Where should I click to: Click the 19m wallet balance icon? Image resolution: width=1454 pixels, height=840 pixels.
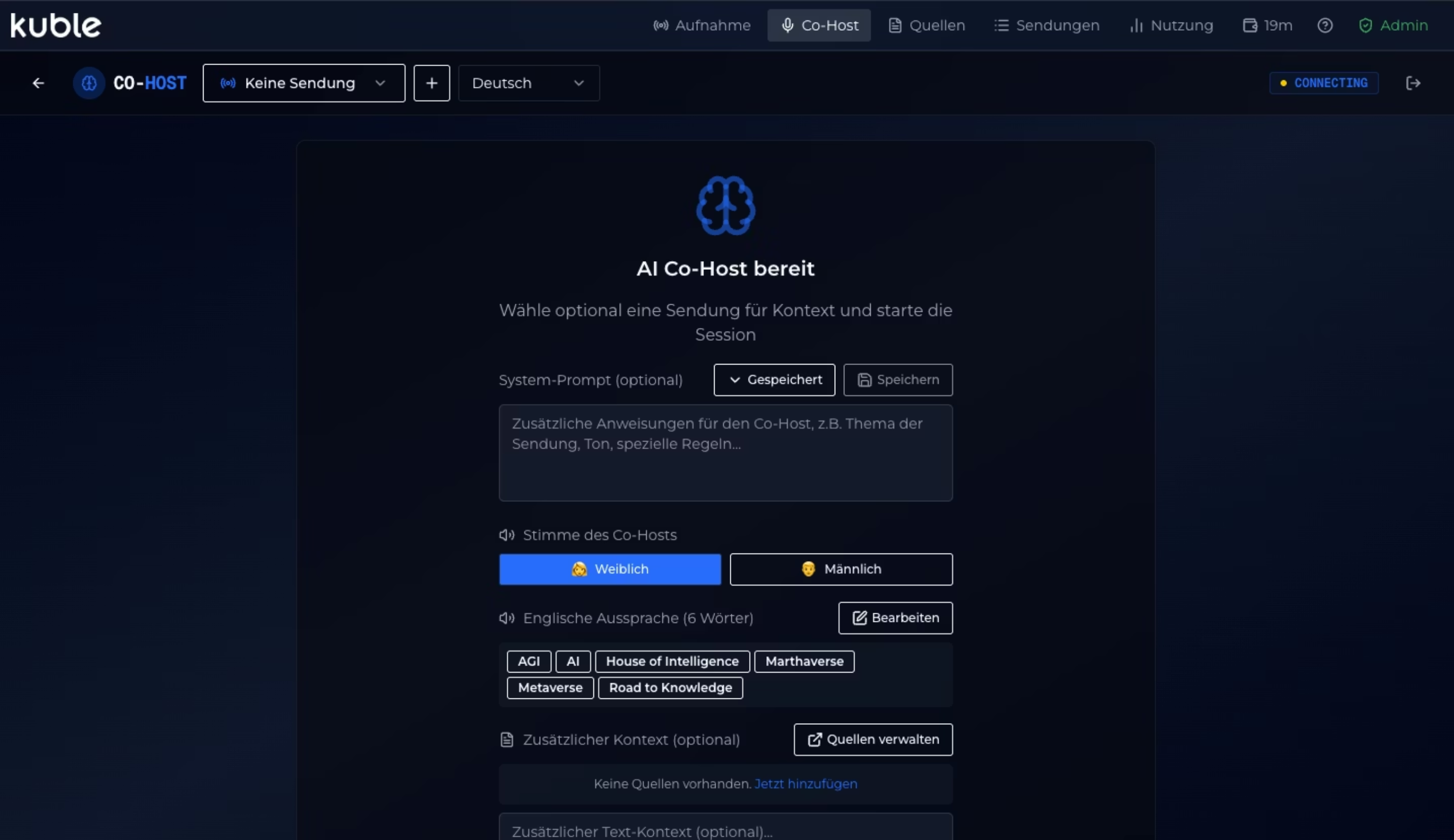tap(1250, 25)
